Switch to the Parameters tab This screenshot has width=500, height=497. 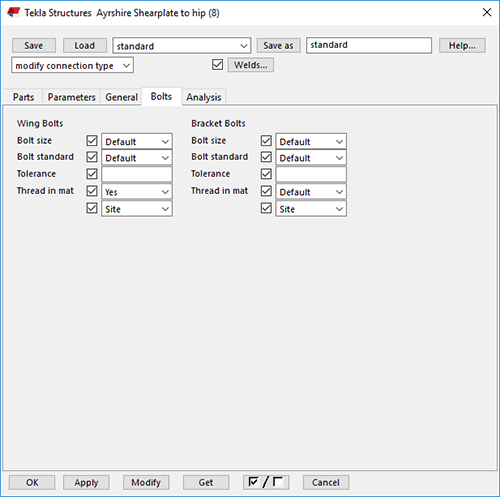(71, 97)
